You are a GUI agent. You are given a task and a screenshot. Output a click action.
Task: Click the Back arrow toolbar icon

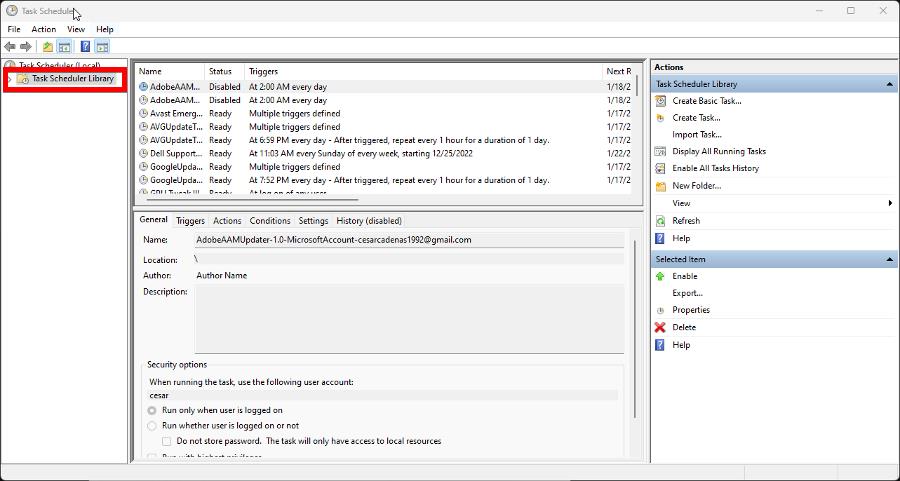pyautogui.click(x=10, y=46)
